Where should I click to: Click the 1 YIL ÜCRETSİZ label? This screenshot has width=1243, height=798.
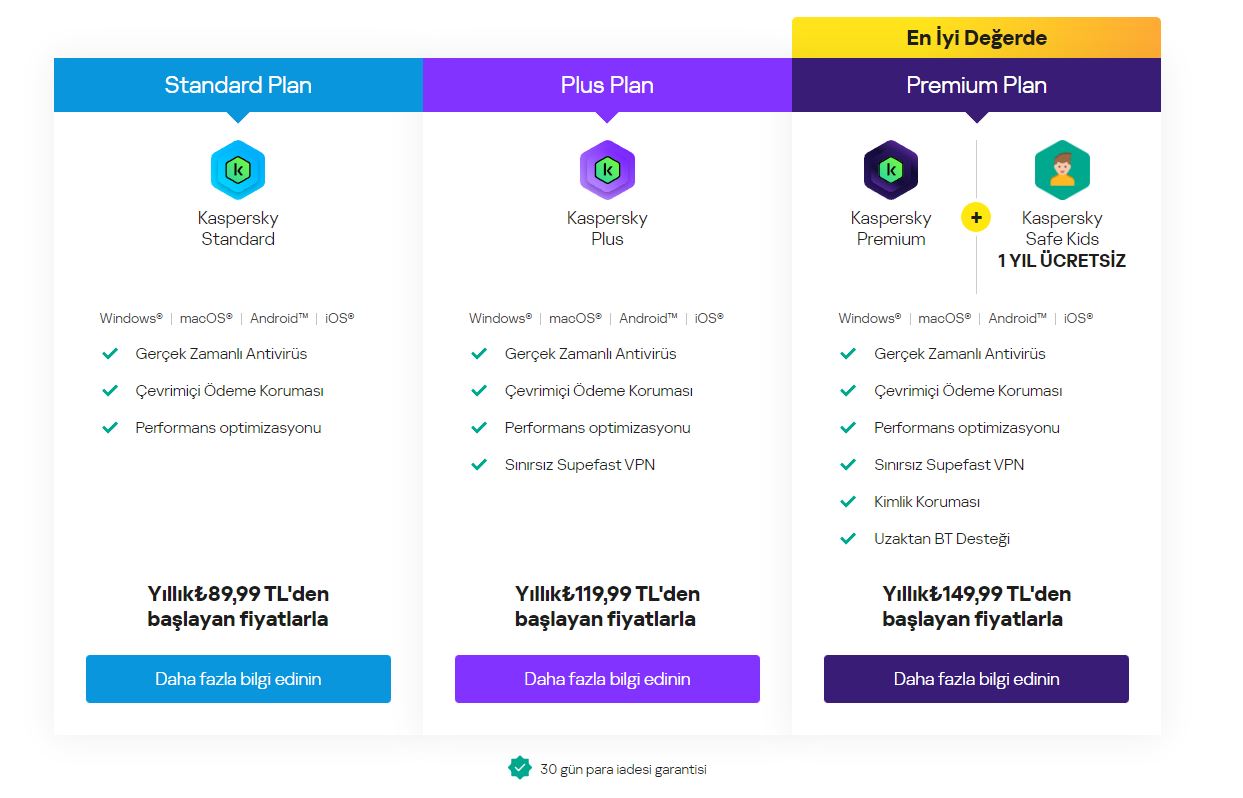[1062, 261]
